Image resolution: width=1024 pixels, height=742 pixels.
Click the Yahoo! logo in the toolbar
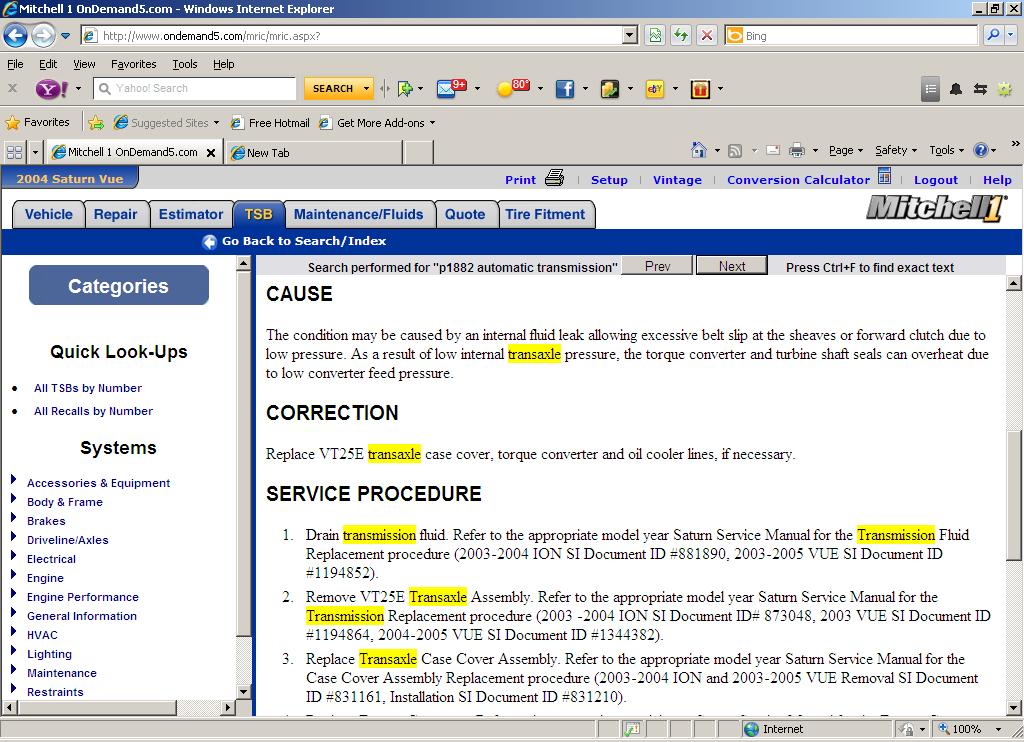[51, 89]
